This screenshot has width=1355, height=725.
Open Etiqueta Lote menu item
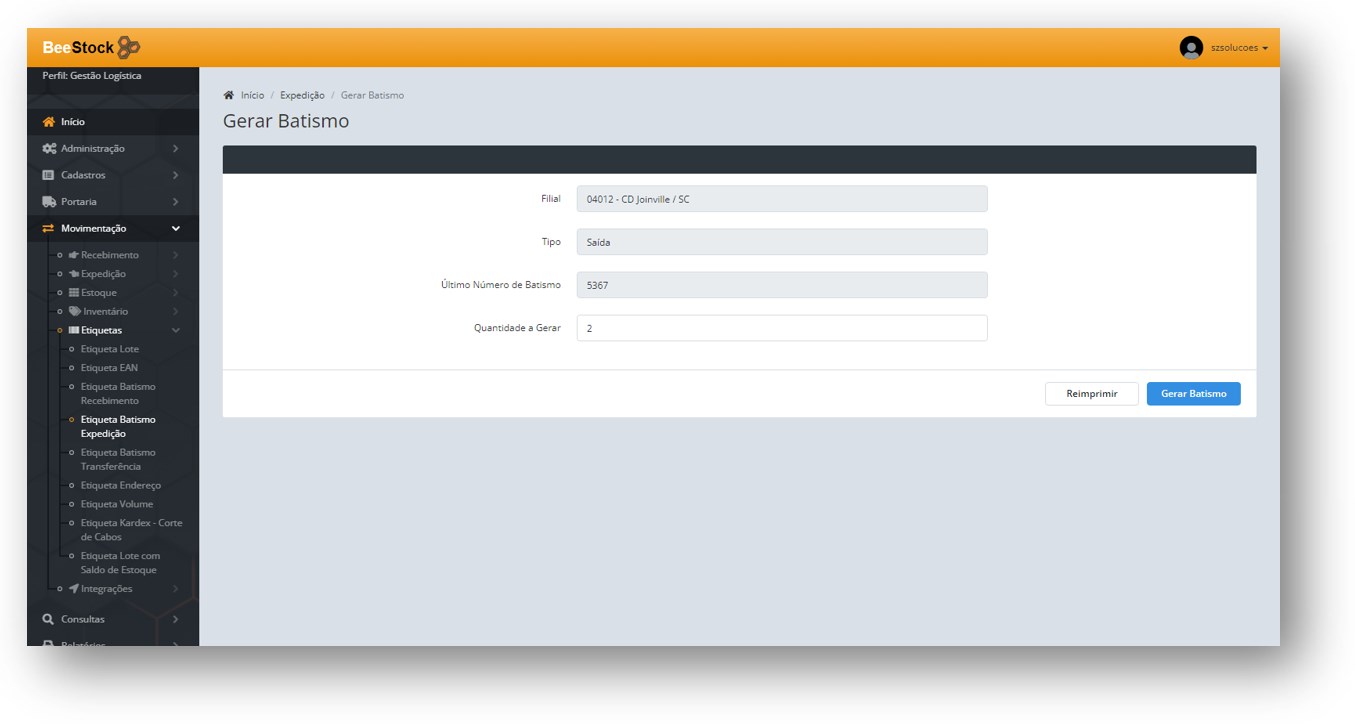click(x=110, y=349)
